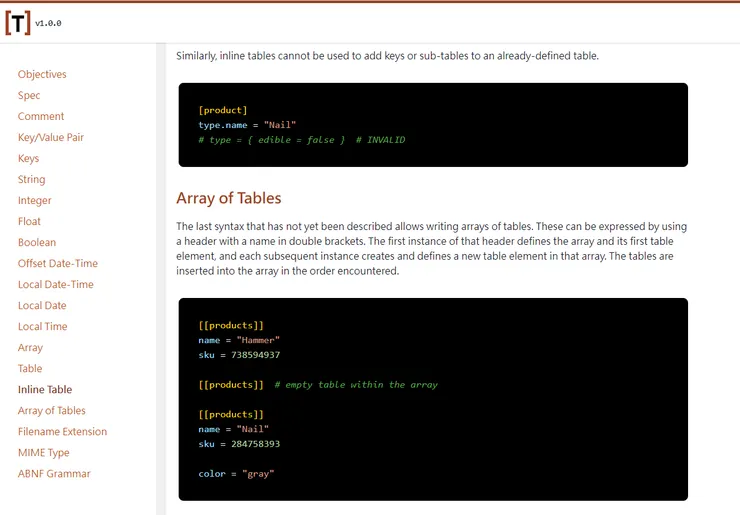Screen dimensions: 740x515
Task: Open Offset Date-Time in sidebar
Action: (x=58, y=263)
